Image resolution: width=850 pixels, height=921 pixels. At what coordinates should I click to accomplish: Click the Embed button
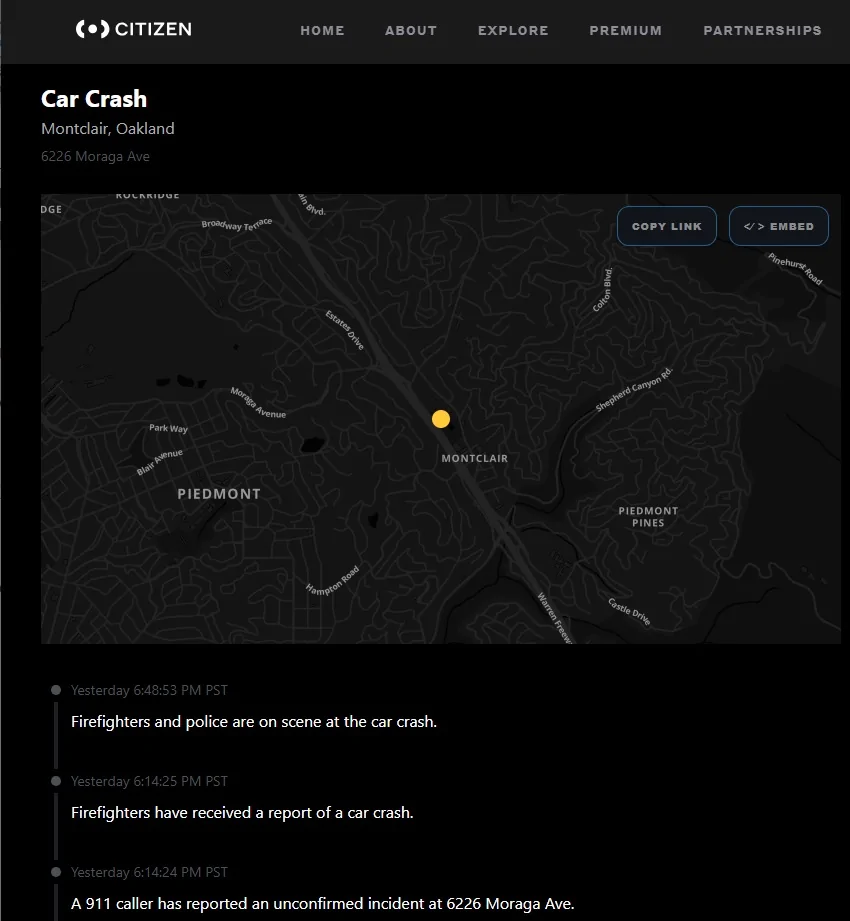click(x=779, y=226)
